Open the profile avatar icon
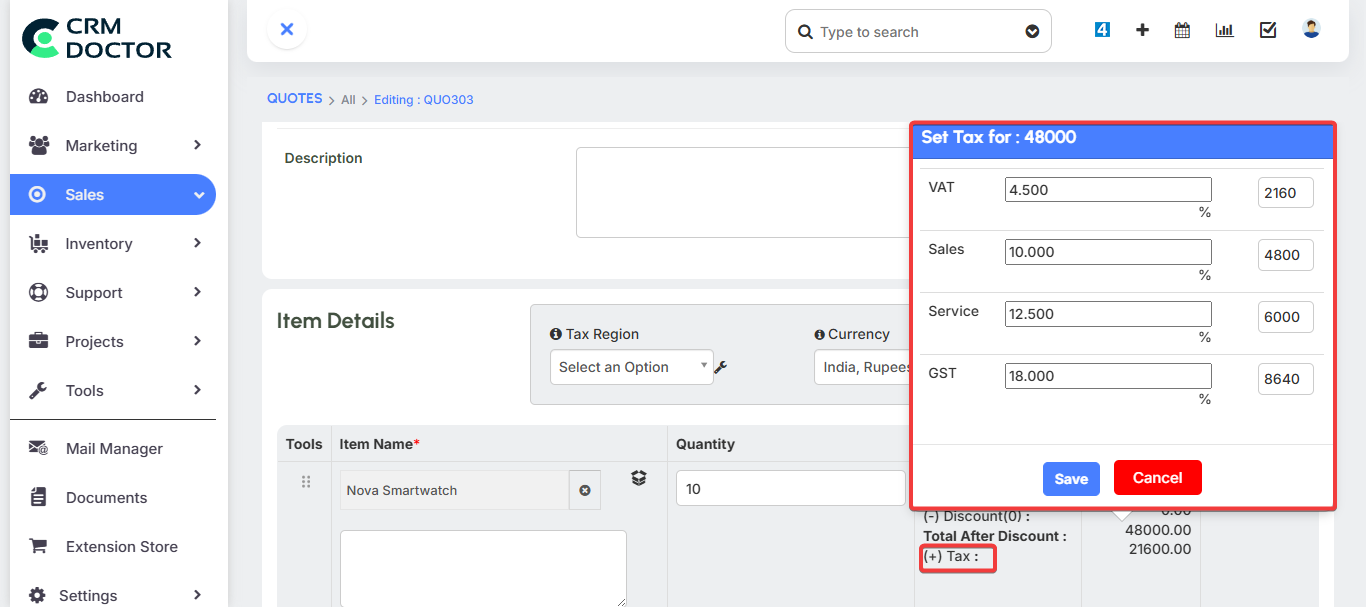The width and height of the screenshot is (1366, 607). (1310, 28)
